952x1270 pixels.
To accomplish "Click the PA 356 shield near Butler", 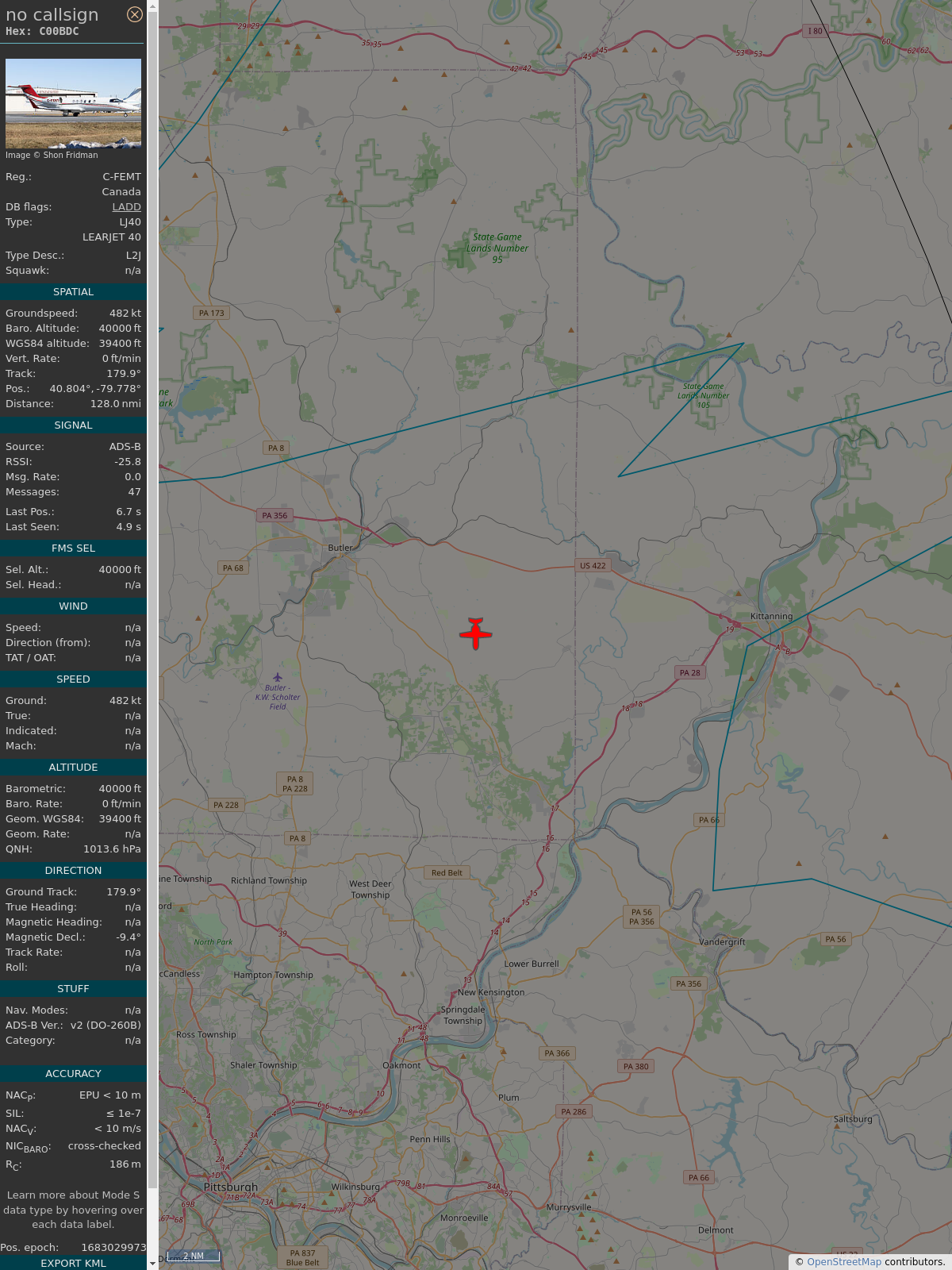I will 274,515.
